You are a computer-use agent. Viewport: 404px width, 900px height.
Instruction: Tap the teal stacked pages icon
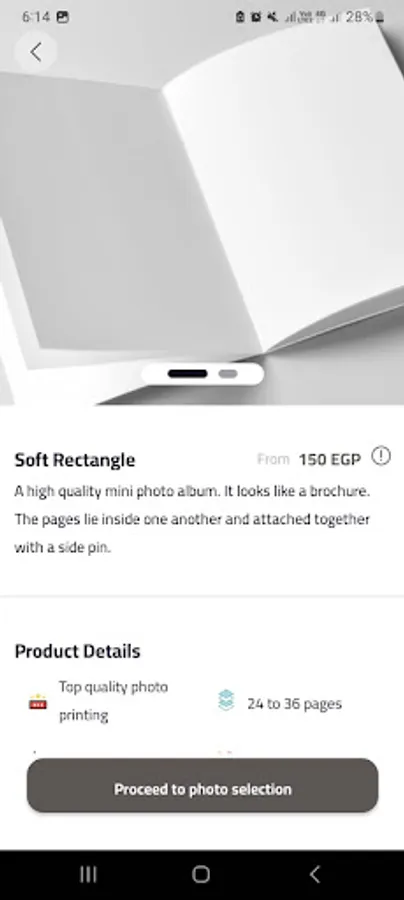point(227,701)
